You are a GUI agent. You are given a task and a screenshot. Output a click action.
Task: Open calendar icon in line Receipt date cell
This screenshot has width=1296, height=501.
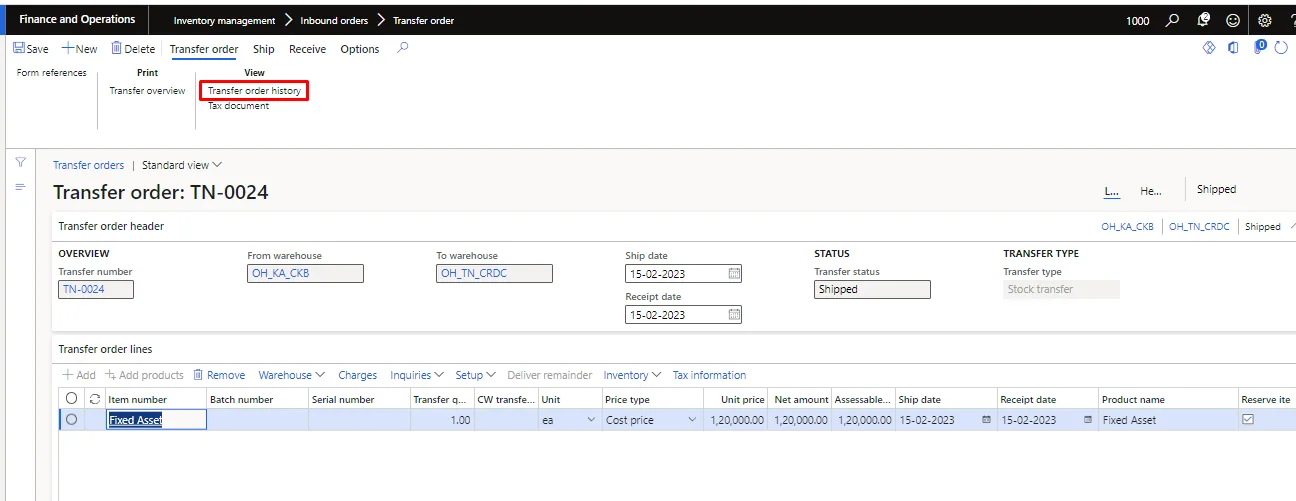[1087, 420]
